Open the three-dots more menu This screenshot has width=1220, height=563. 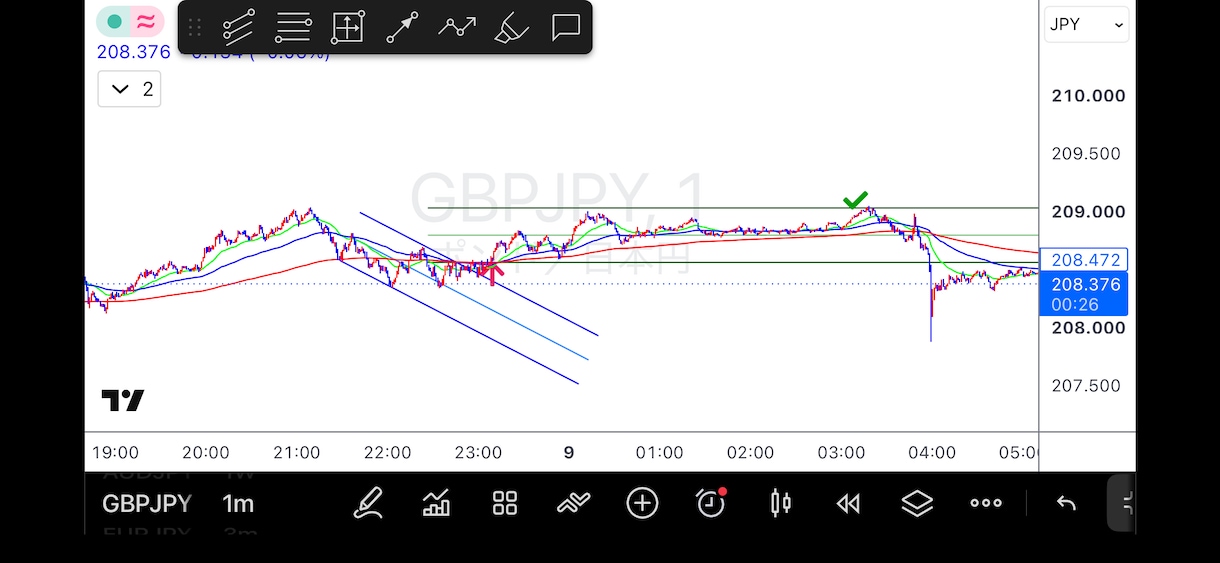(986, 503)
